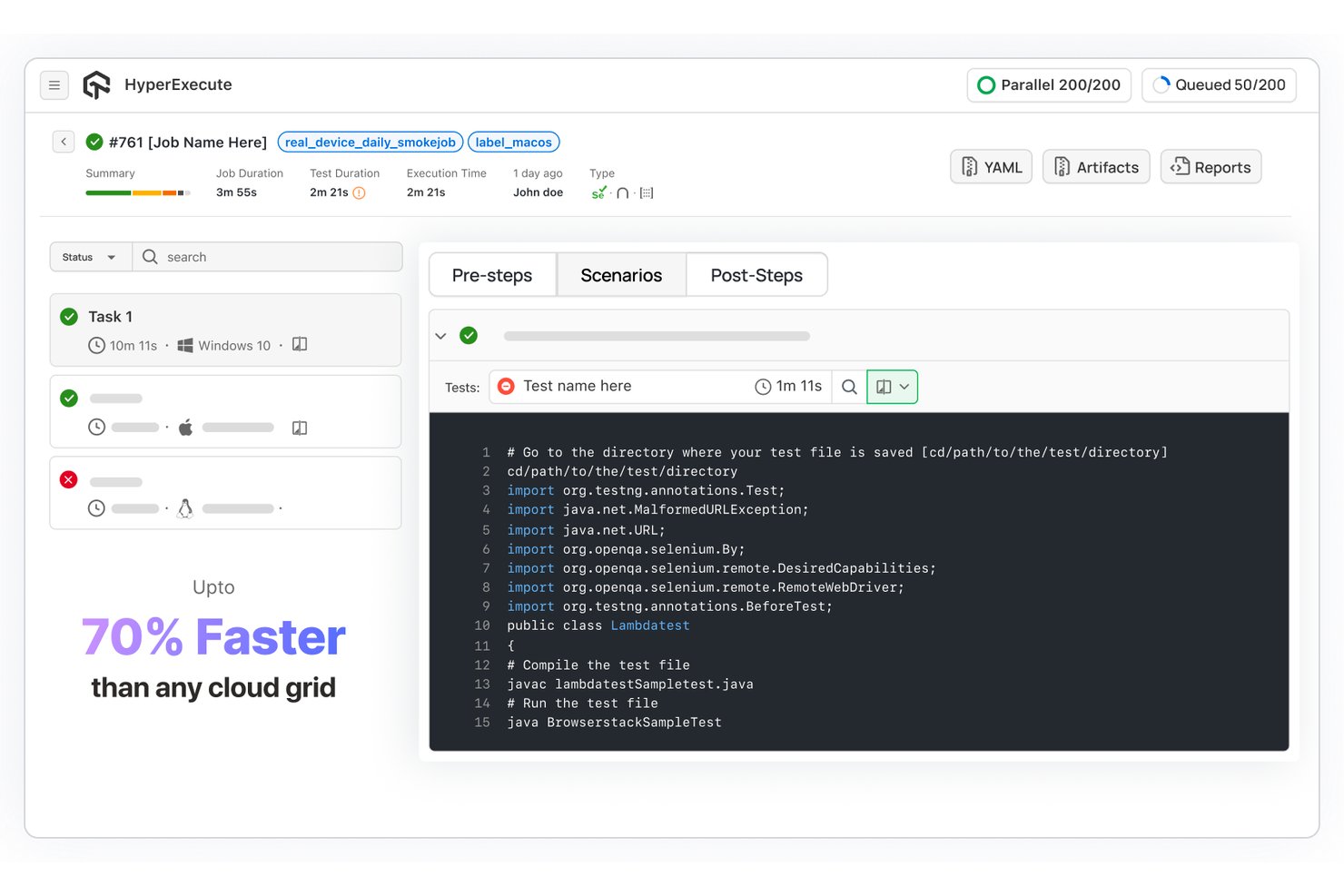Click the Summary progress bar
Screen dimensions: 1344x896
pos(137,192)
